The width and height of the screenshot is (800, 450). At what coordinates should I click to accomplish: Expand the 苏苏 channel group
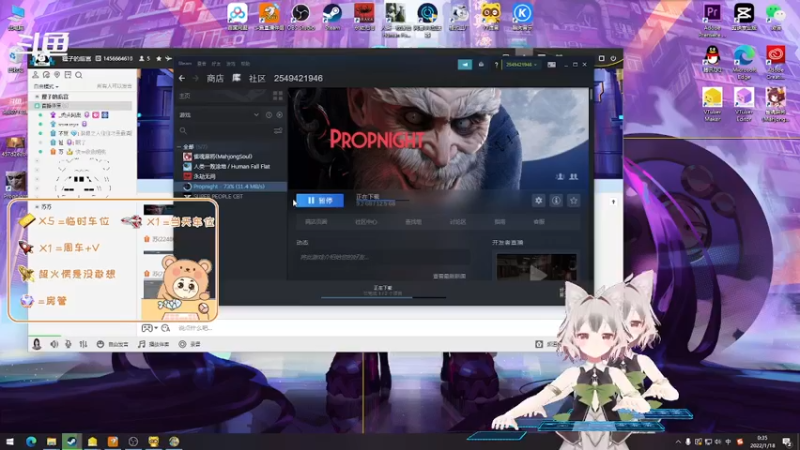click(x=37, y=207)
